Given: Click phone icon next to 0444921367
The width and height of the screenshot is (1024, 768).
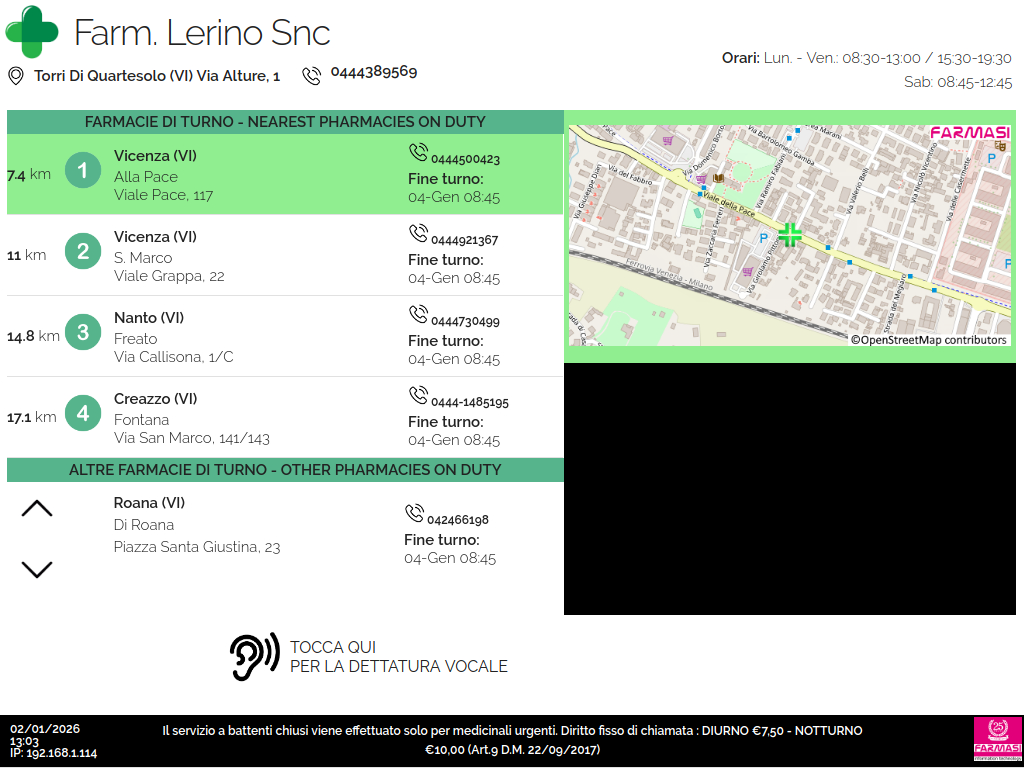Looking at the screenshot, I should pos(418,234).
